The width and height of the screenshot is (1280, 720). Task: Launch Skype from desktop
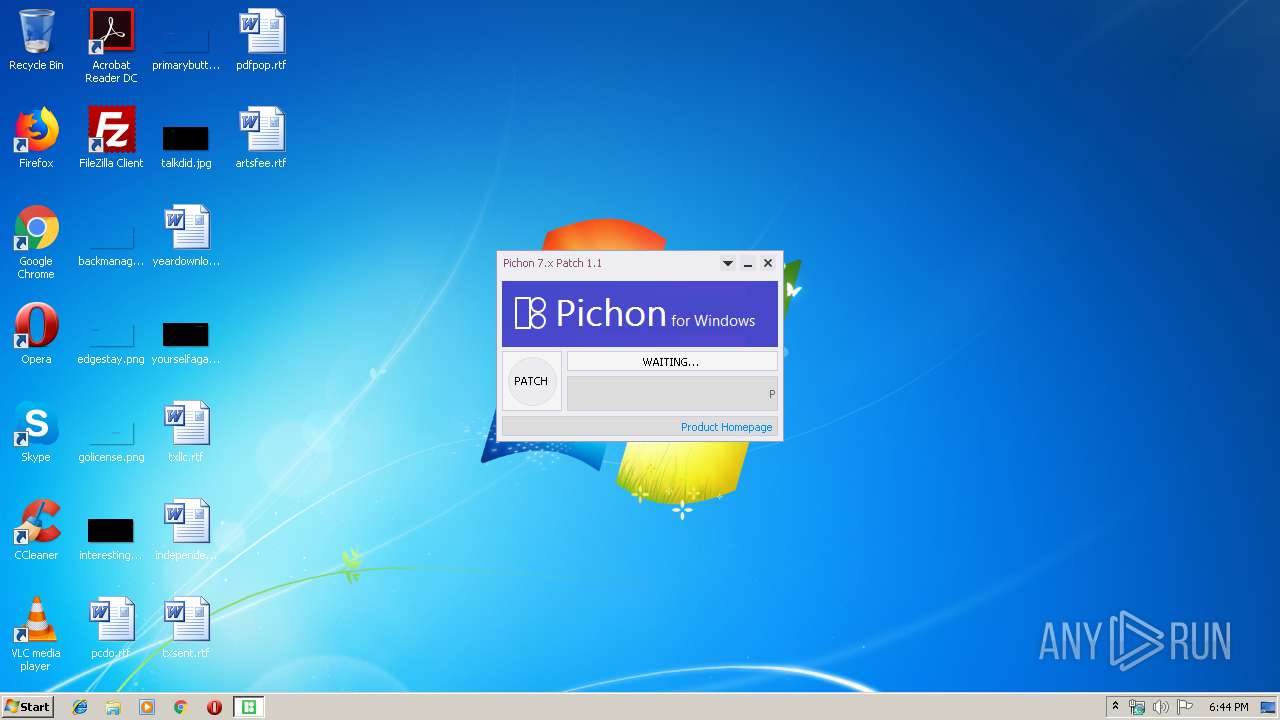pyautogui.click(x=36, y=432)
